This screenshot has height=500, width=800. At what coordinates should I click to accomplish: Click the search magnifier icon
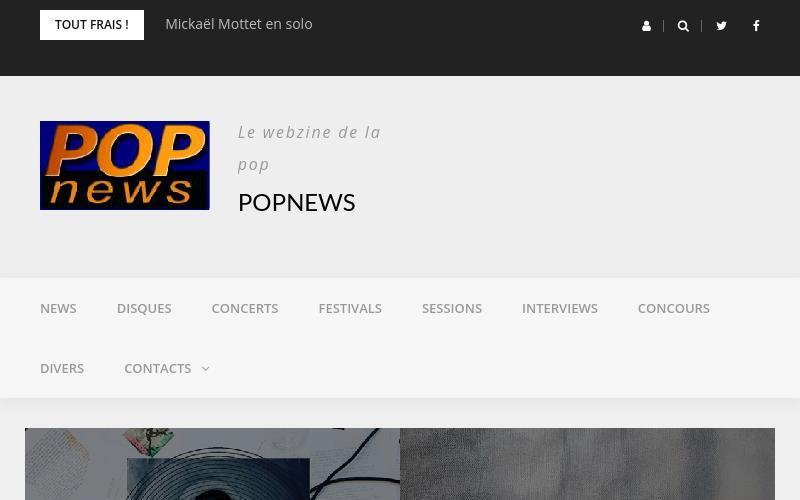(x=683, y=26)
